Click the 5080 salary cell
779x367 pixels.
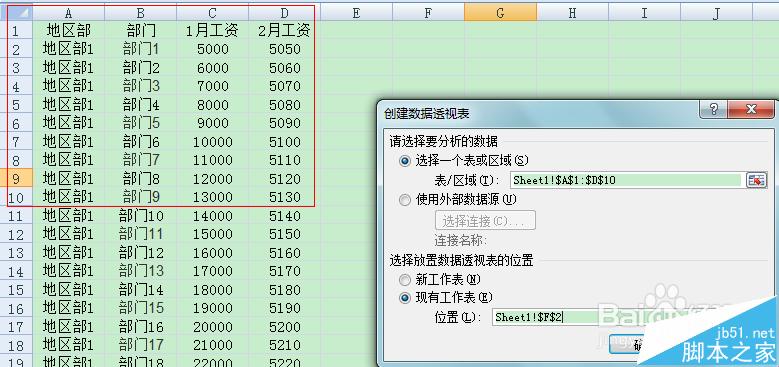tap(285, 105)
